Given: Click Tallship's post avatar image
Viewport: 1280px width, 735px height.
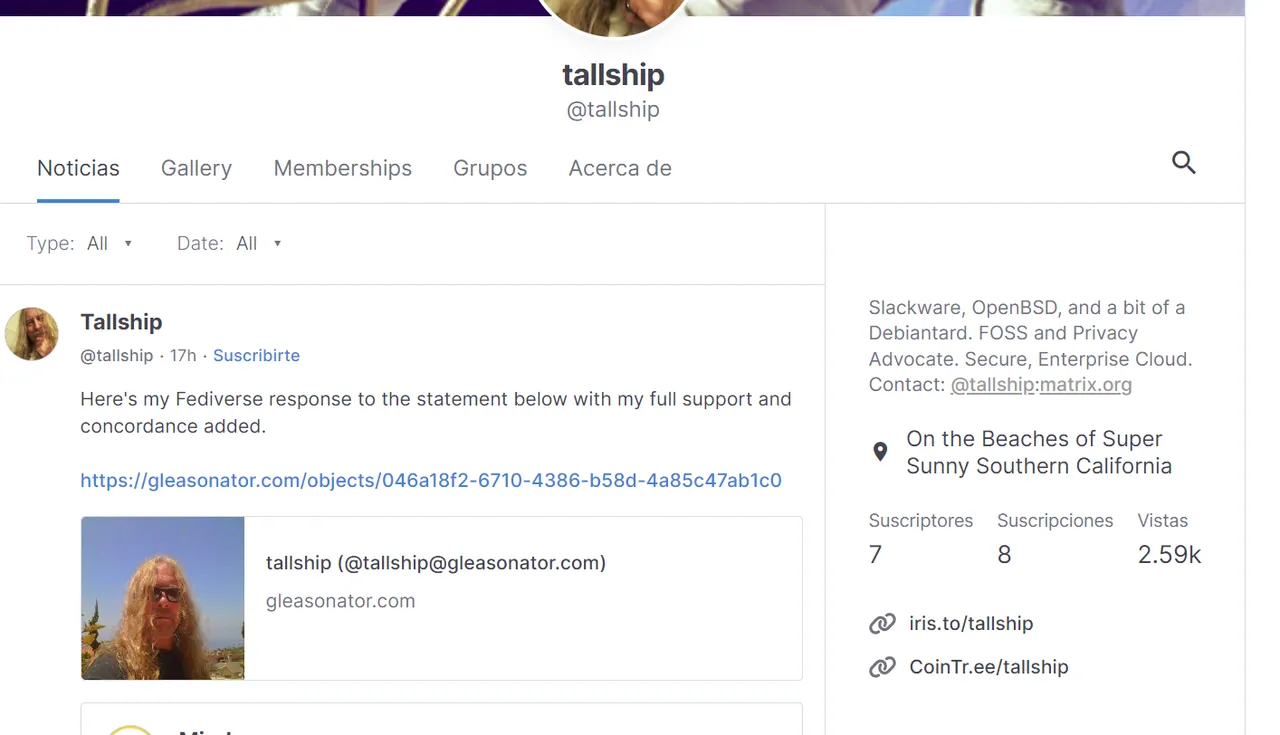Looking at the screenshot, I should (32, 334).
